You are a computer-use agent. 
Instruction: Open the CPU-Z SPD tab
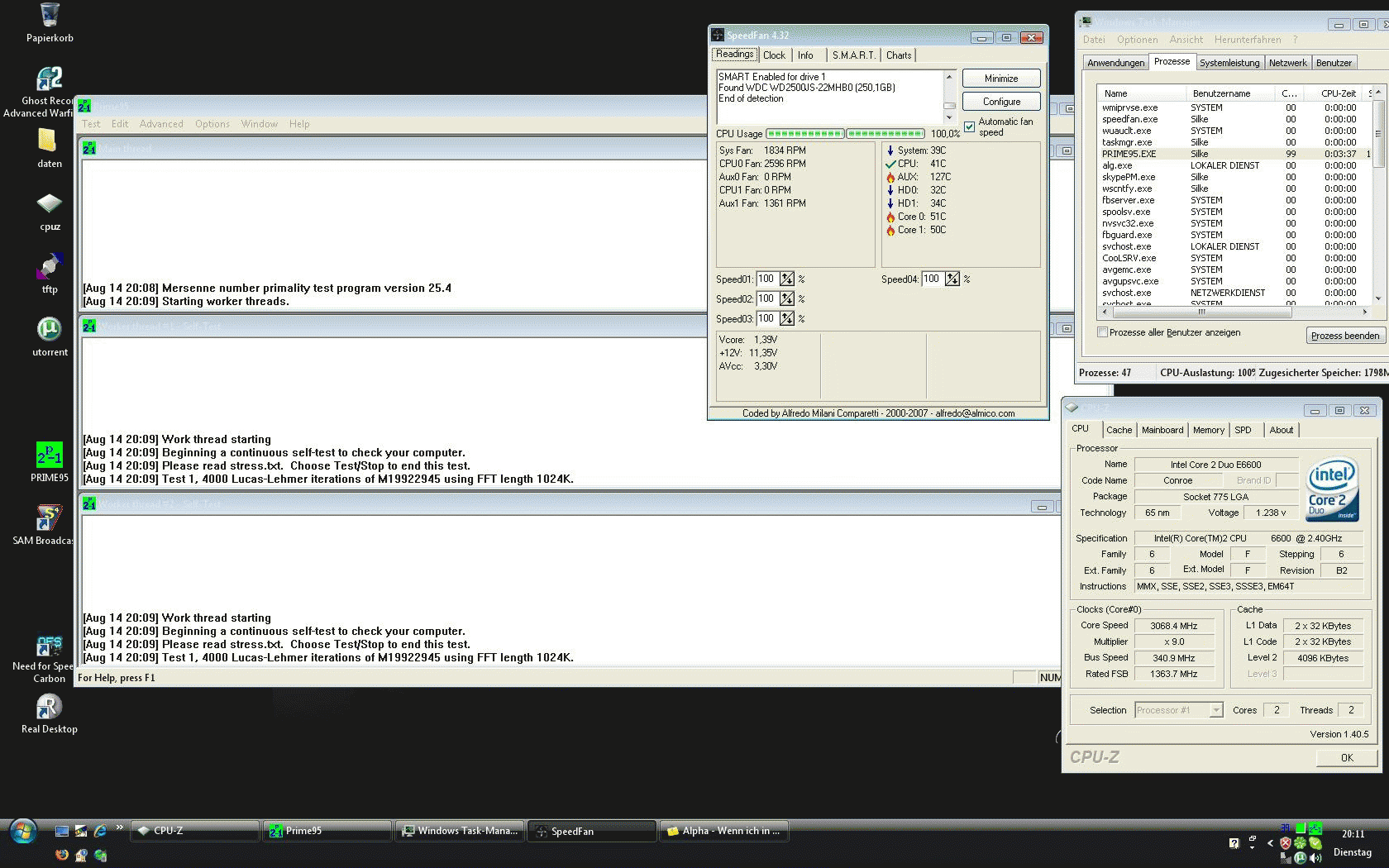[1243, 430]
